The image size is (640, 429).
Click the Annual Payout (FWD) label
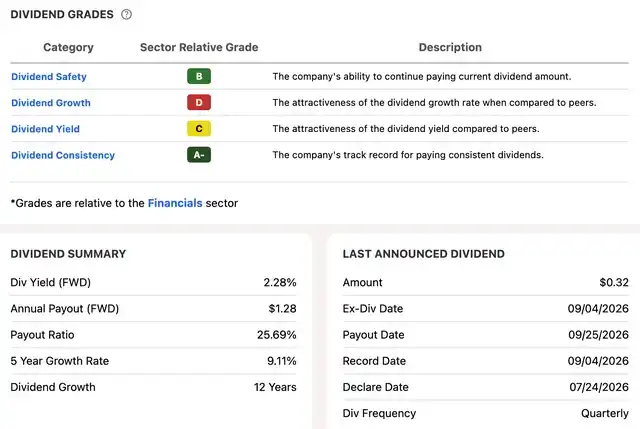[x=65, y=309]
